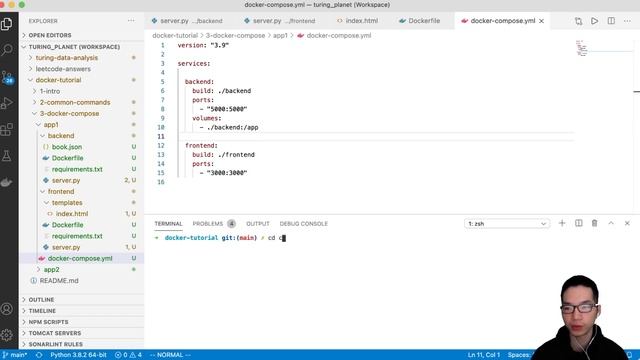Screen dimensions: 640x360
Task: Open the Output panel tab
Action: (258, 224)
